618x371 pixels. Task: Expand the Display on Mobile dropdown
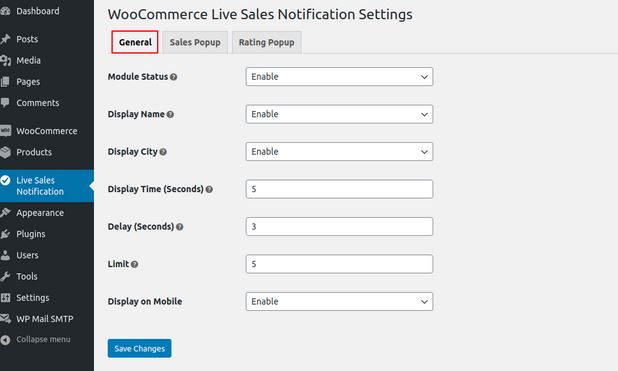click(x=339, y=301)
